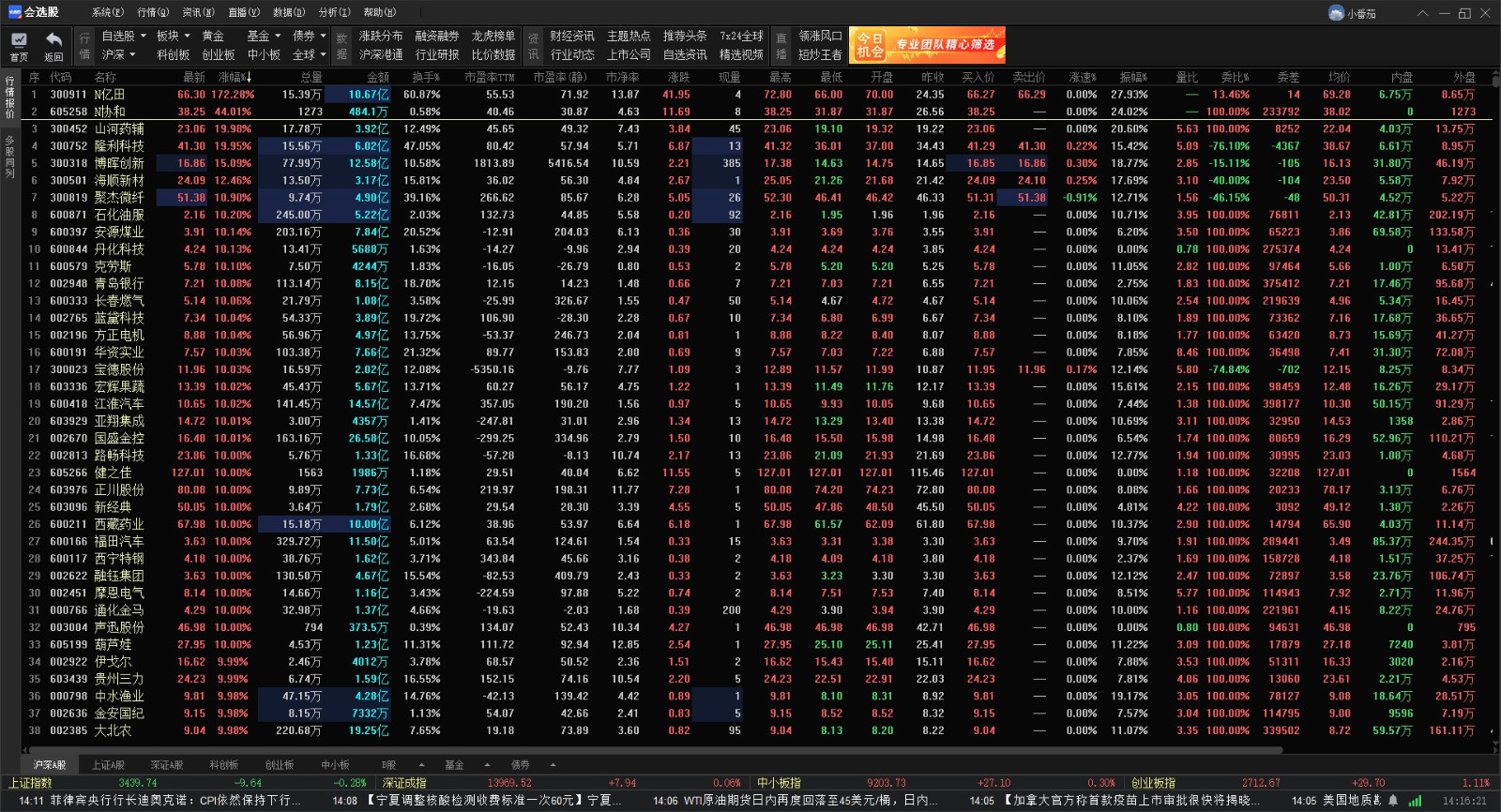Screen dimensions: 1501x812
Task: Expand the 基金 bottom tab arrow
Action: pos(488,764)
